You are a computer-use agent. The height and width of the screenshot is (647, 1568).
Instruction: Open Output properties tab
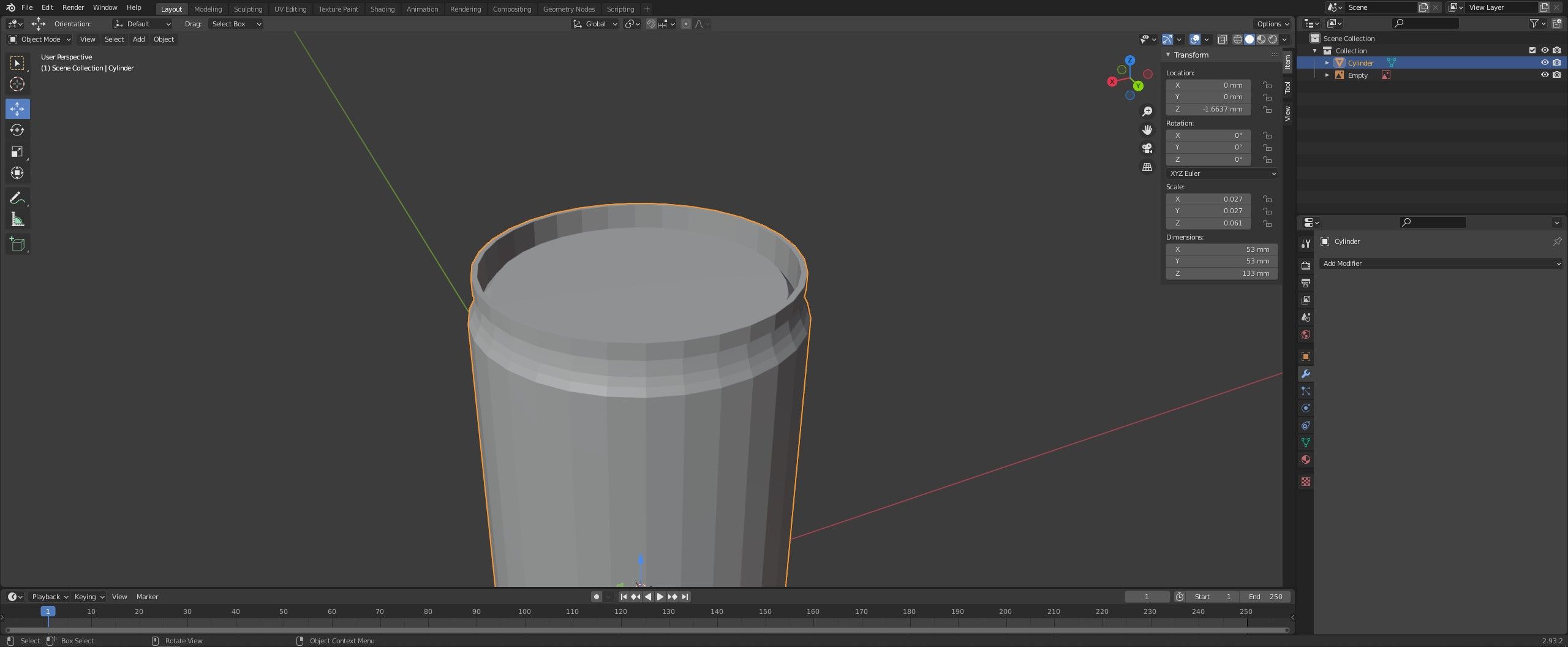[1306, 282]
